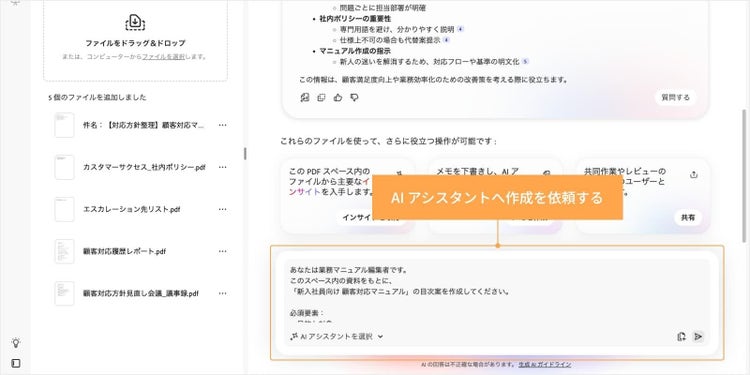Open more options for 件名:【対応方針整理】 file
This screenshot has height=375, width=750.
click(222, 125)
